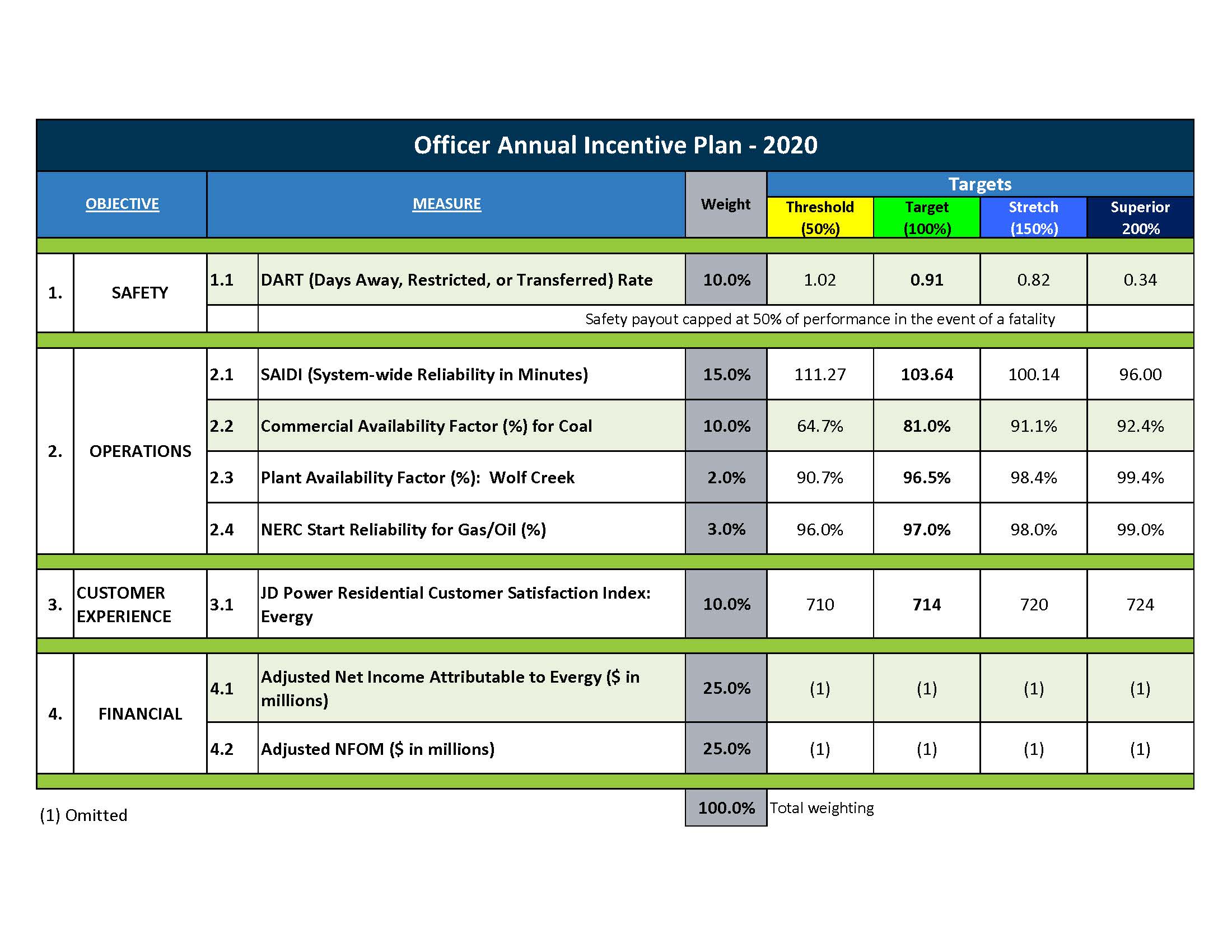The width and height of the screenshot is (1232, 952).
Task: Click the DART Rate measure text
Action: point(456,281)
